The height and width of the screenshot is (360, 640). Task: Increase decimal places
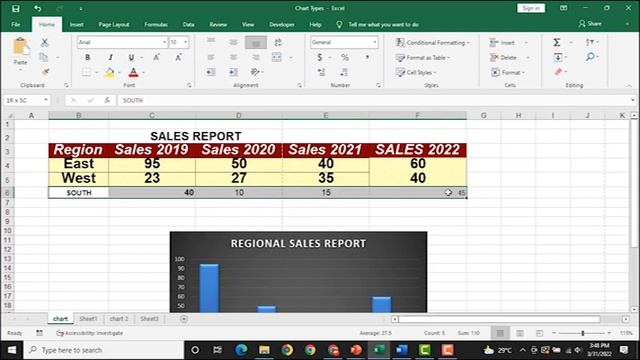(321, 72)
